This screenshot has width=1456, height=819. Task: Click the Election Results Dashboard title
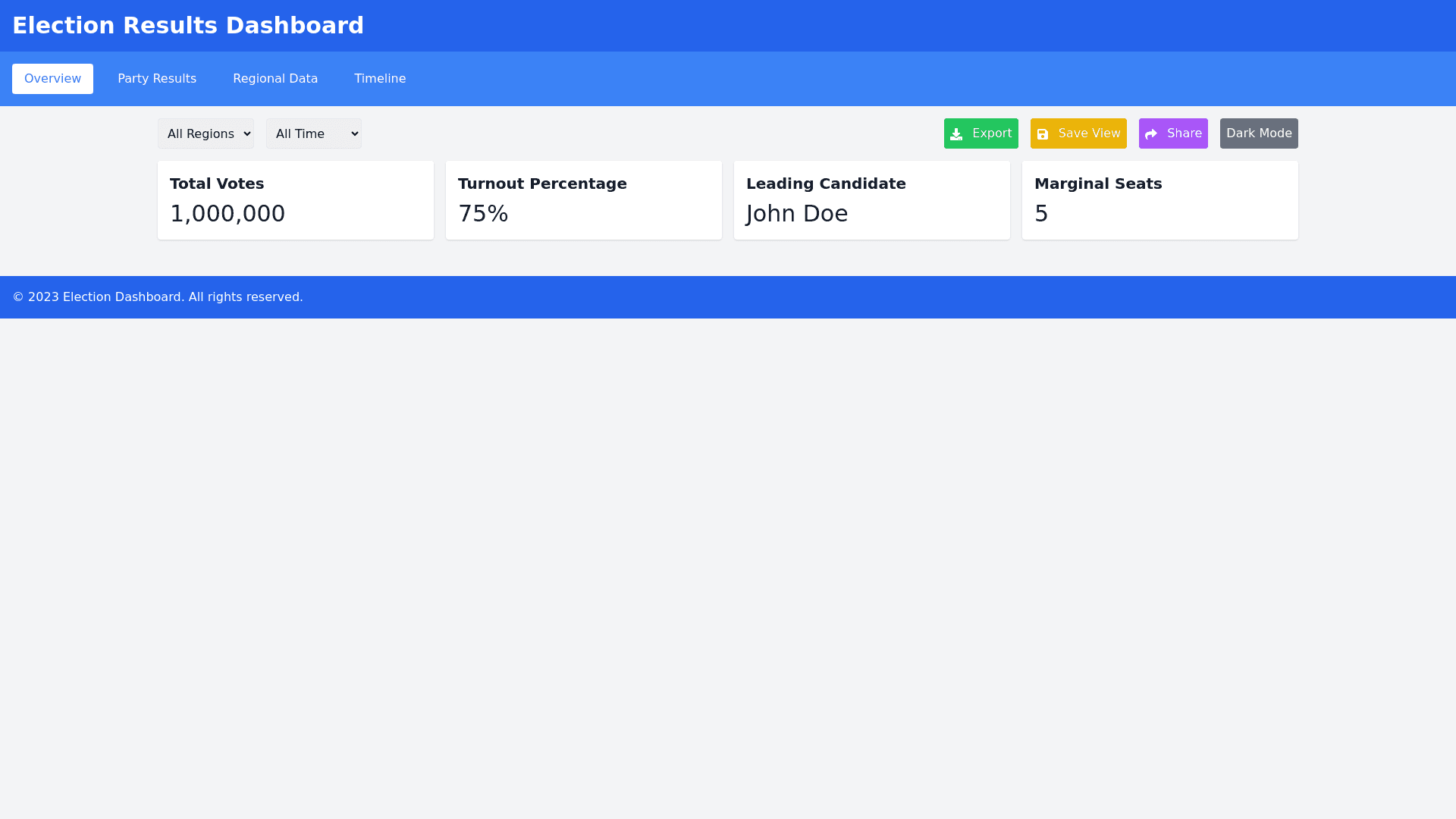coord(188,25)
